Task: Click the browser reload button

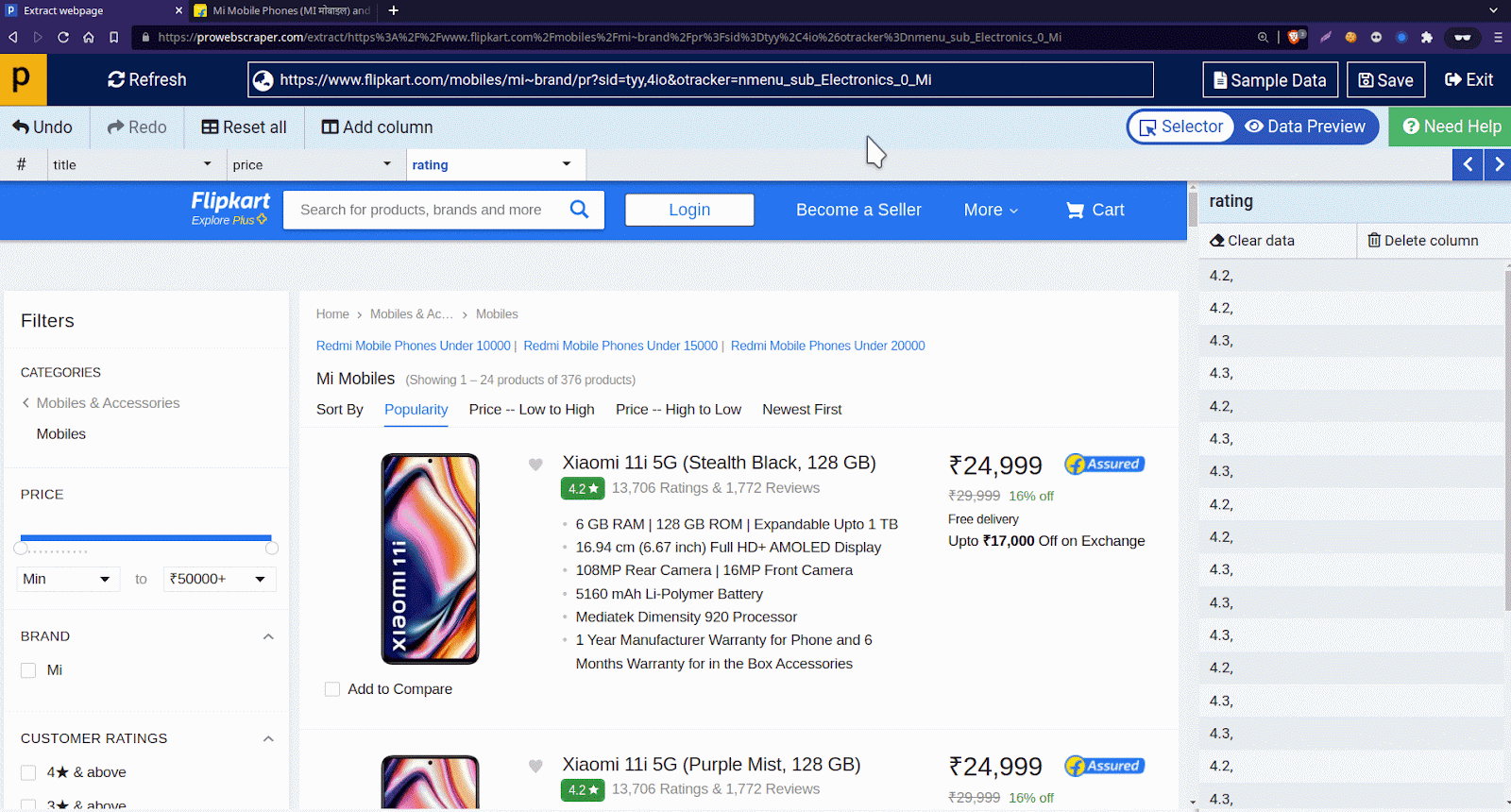Action: 63,37
